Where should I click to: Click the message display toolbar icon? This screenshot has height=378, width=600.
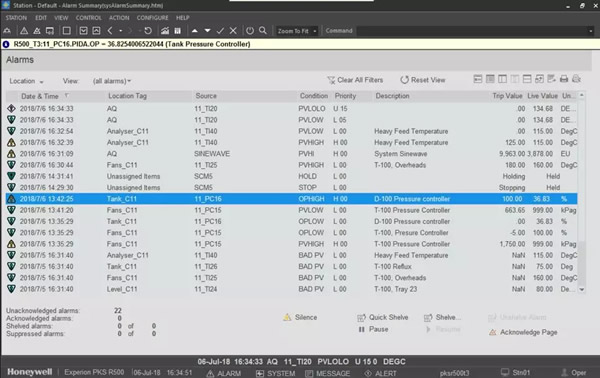tap(50, 31)
